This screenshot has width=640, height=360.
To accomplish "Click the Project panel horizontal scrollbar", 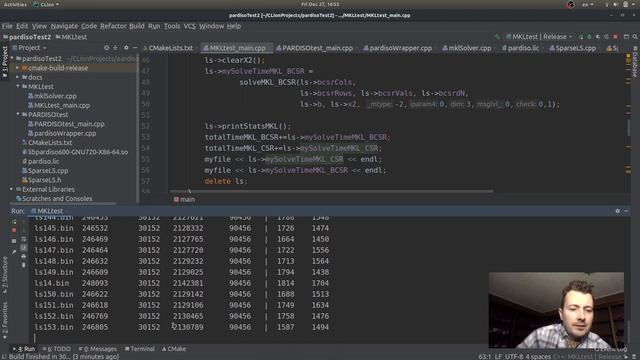I will pos(63,203).
